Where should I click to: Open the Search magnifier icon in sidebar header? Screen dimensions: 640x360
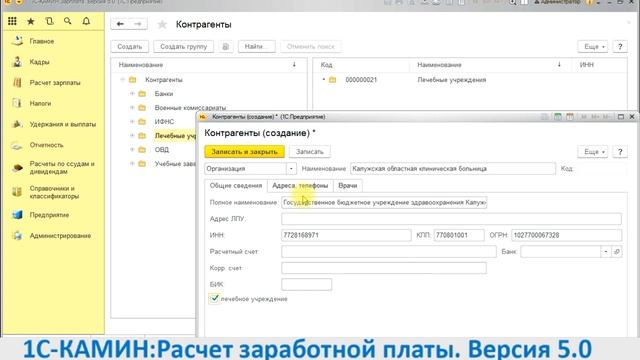coord(68,21)
